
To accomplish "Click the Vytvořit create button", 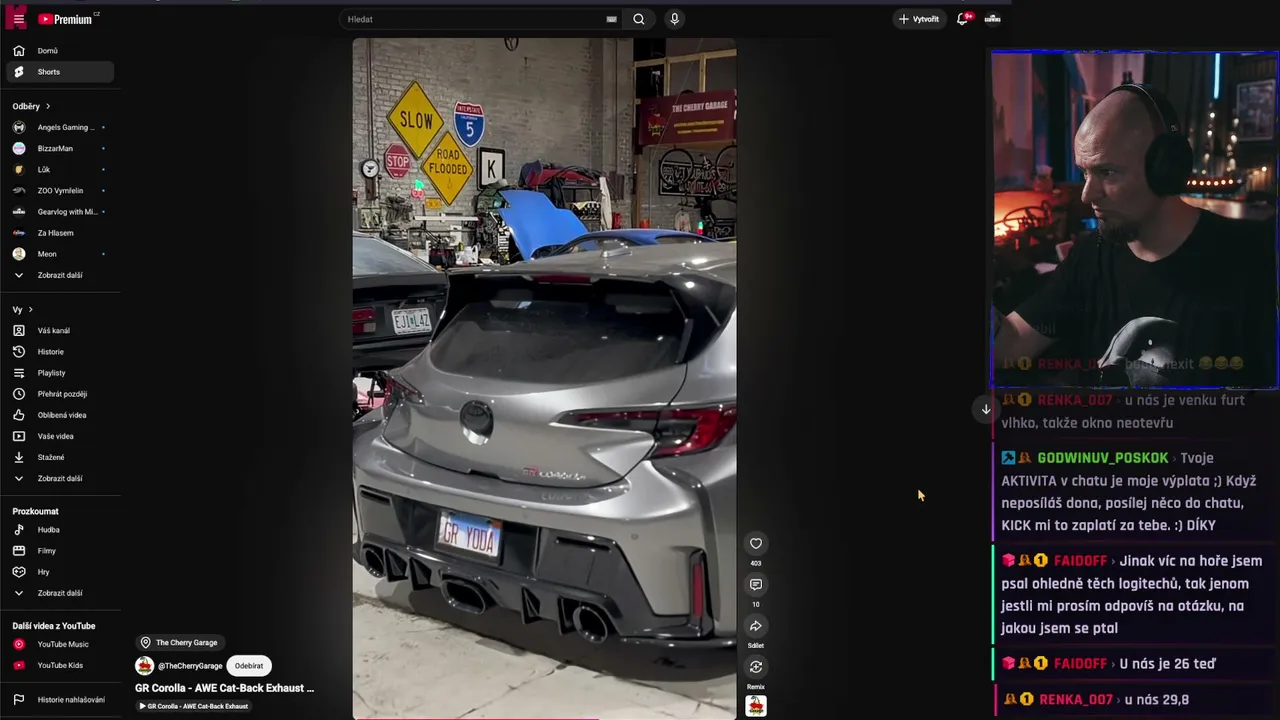I will tap(919, 19).
